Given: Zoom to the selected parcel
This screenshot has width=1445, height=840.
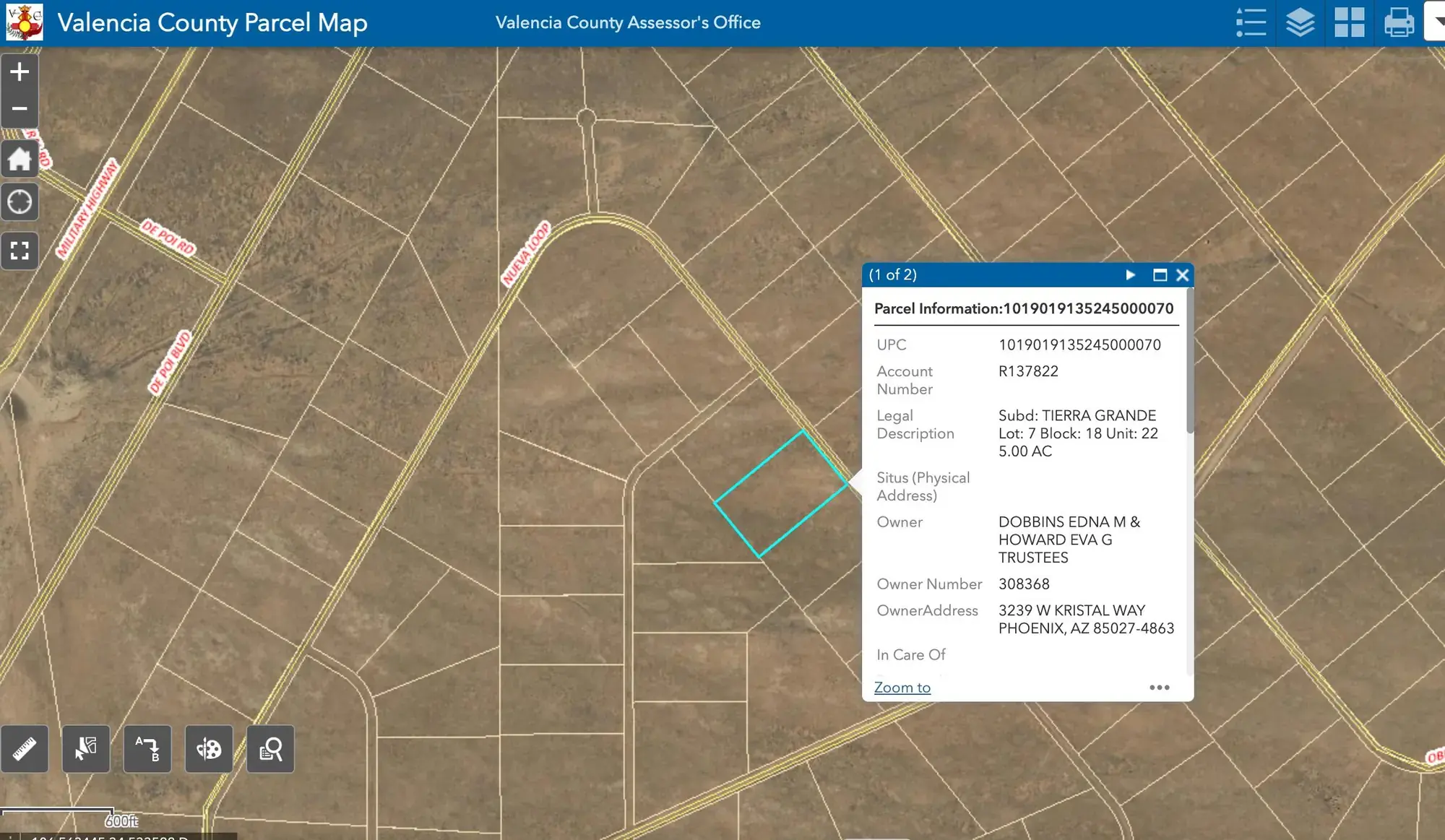Looking at the screenshot, I should coord(902,687).
